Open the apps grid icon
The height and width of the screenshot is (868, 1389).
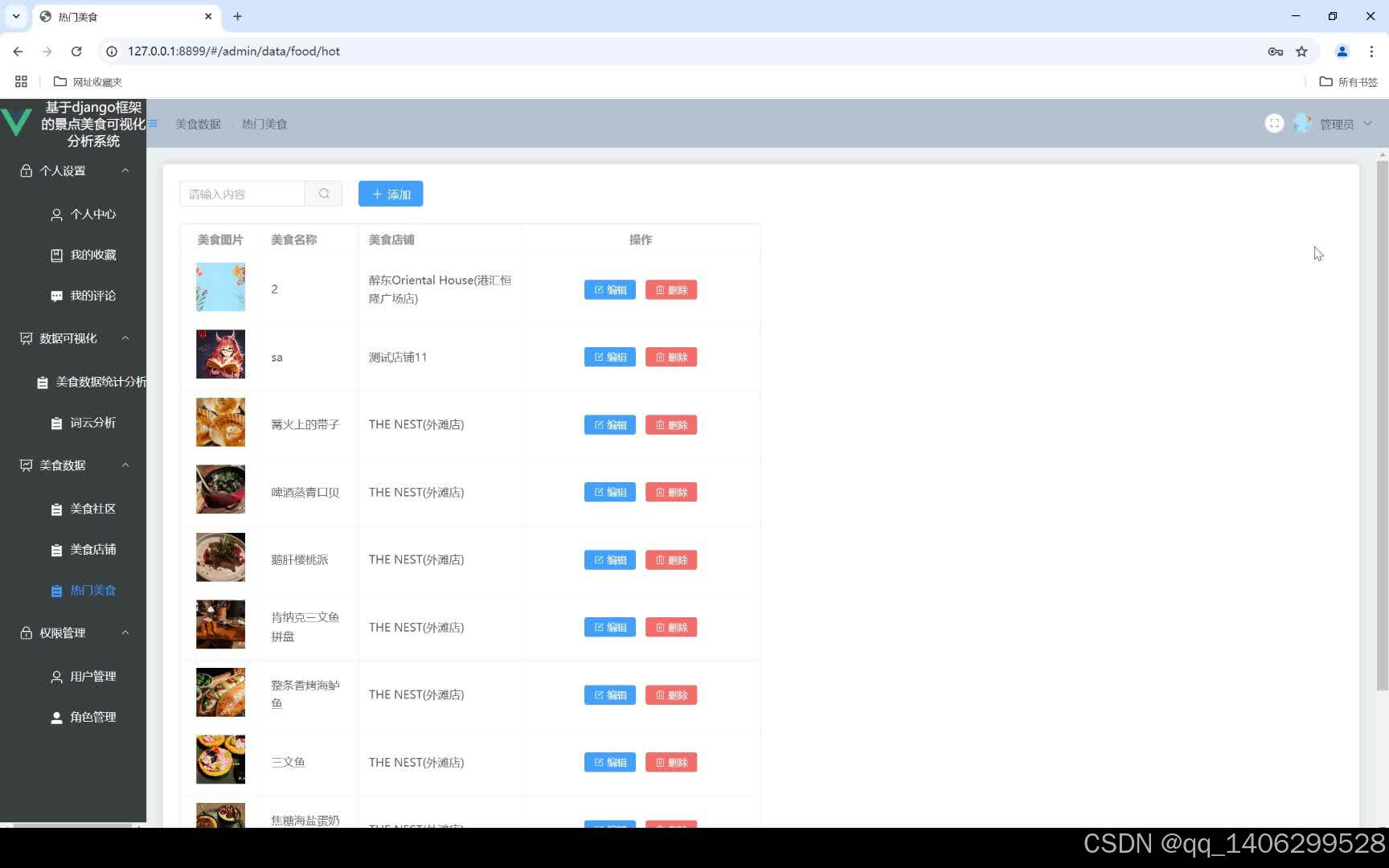click(21, 82)
